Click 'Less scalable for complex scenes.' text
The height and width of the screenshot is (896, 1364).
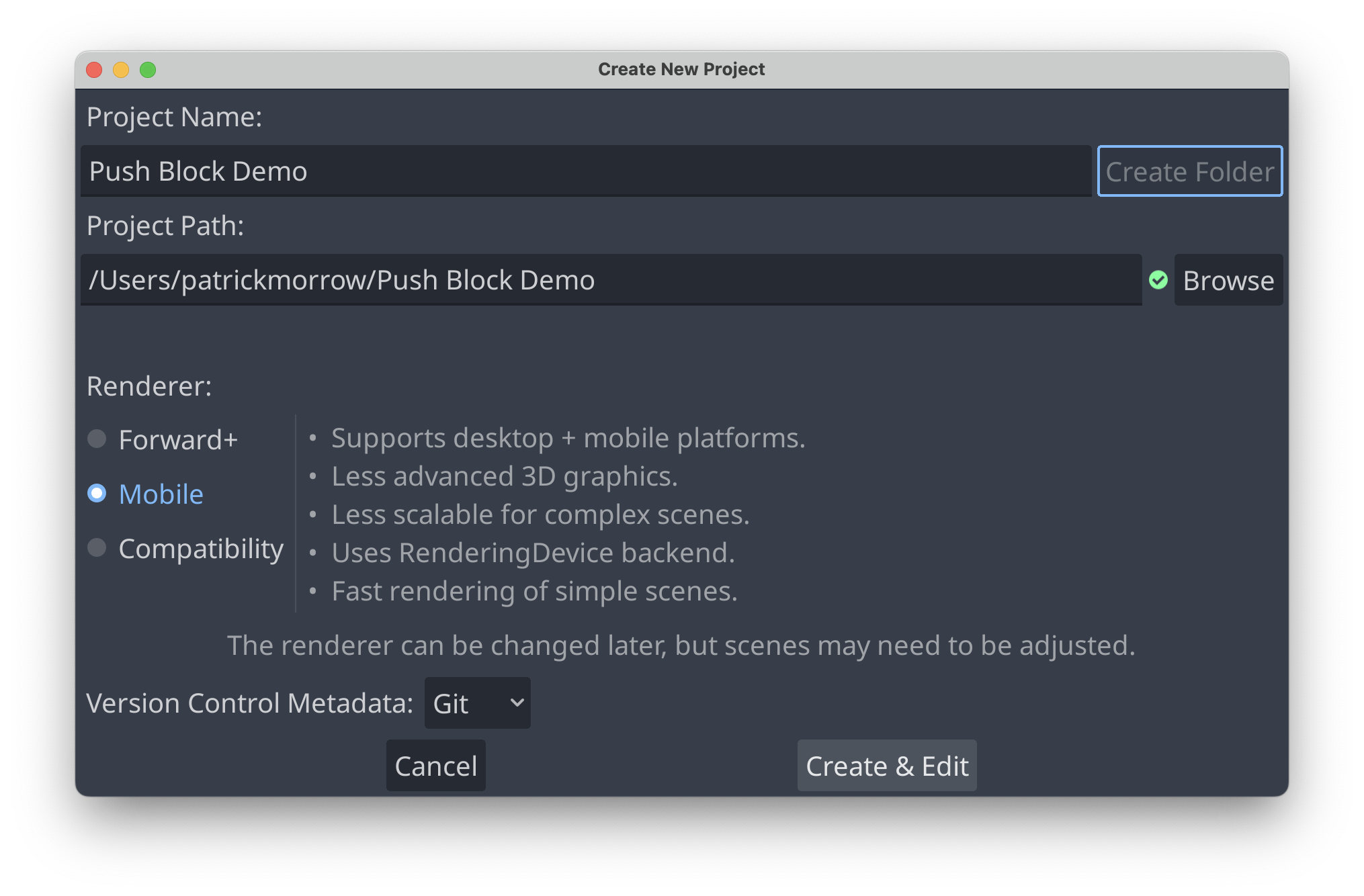point(540,514)
